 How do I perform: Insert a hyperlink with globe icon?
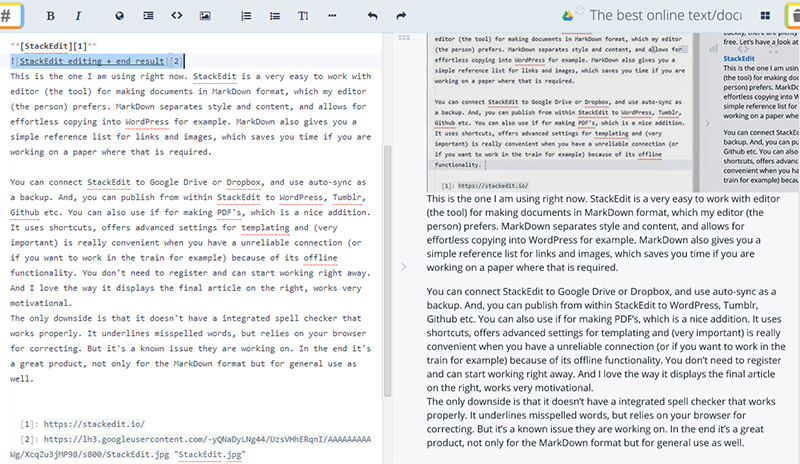point(120,16)
